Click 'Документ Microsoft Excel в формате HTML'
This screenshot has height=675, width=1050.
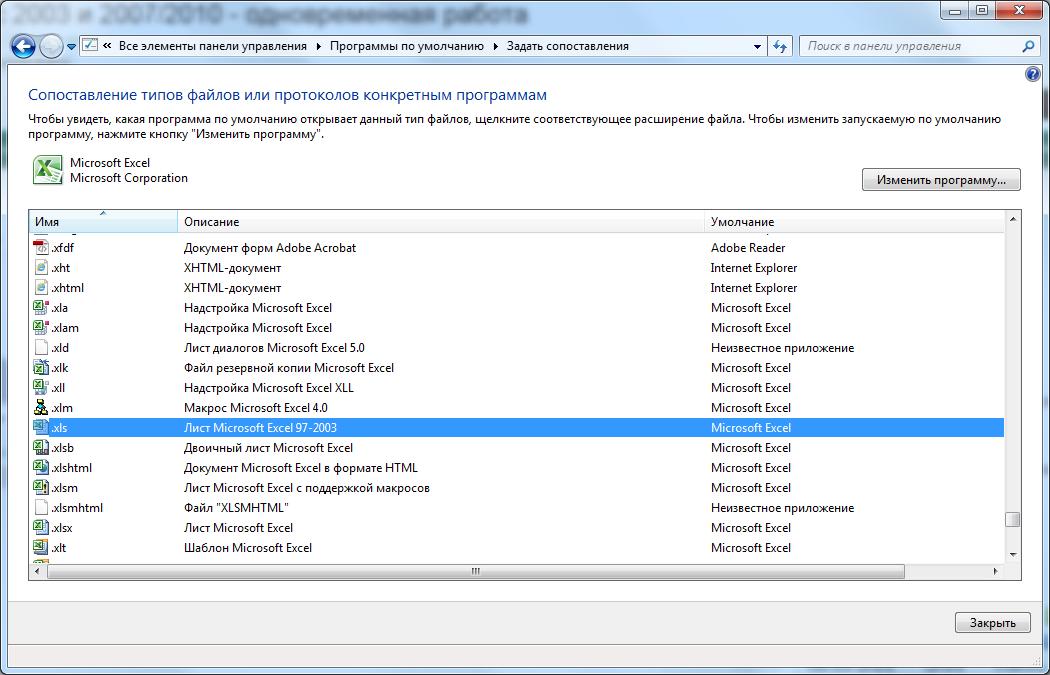pos(301,467)
